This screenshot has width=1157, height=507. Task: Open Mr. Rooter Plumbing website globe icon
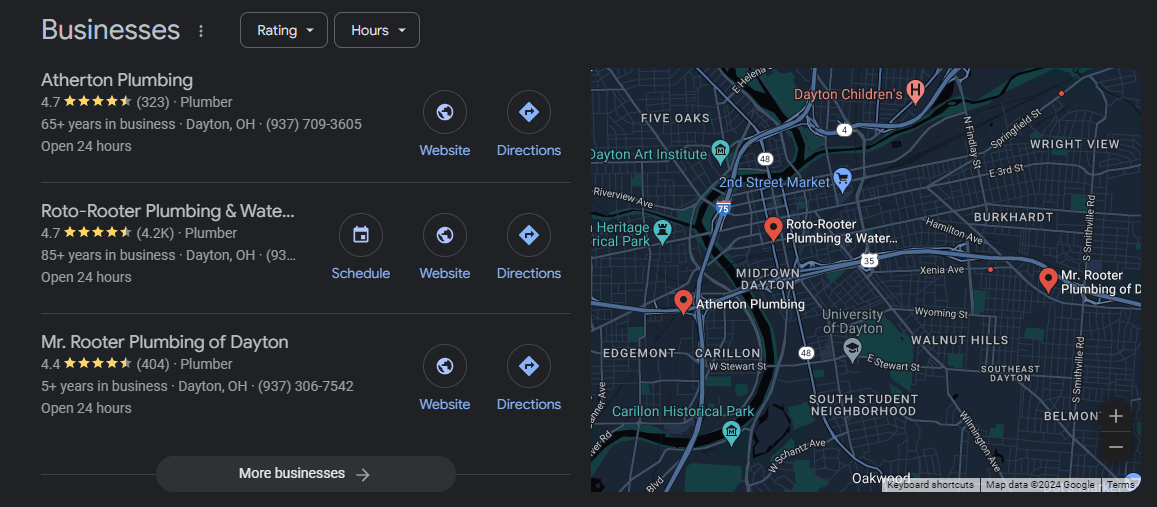tap(444, 366)
